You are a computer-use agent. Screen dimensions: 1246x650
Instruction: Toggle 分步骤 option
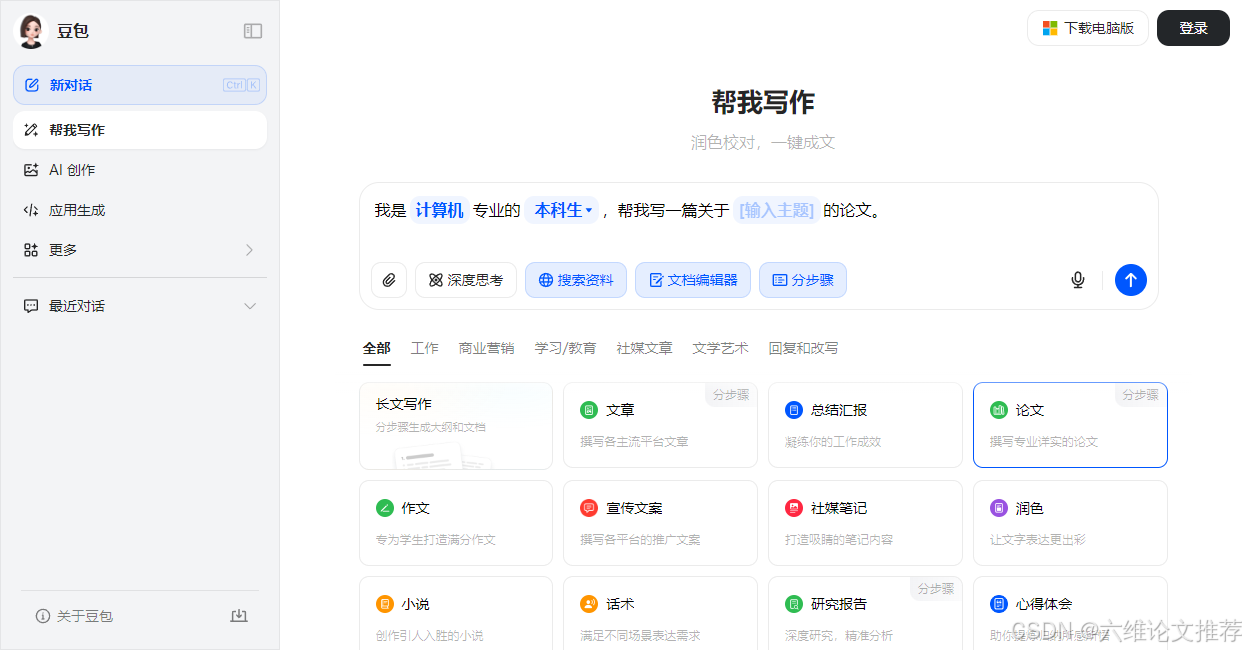pos(803,280)
